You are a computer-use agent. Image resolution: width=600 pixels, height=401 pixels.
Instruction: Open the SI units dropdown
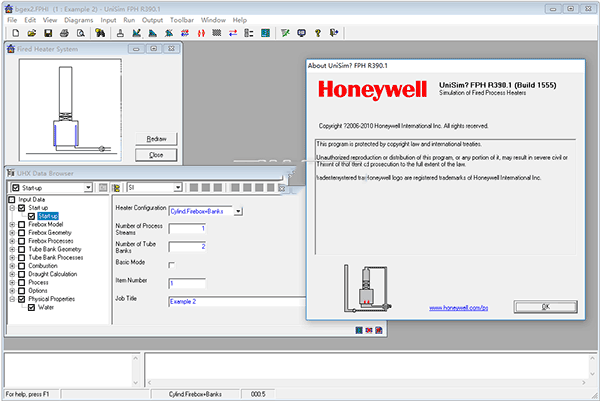click(x=178, y=187)
